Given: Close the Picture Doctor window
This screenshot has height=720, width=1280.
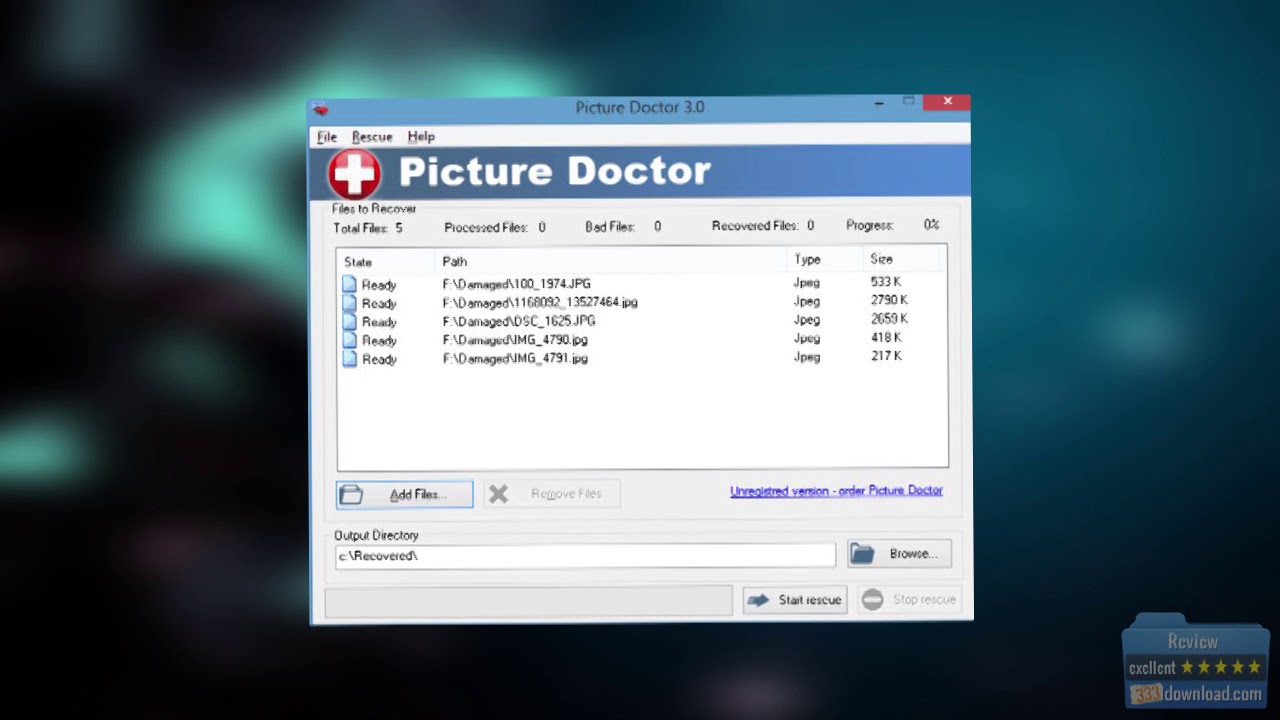Looking at the screenshot, I should click(x=946, y=101).
